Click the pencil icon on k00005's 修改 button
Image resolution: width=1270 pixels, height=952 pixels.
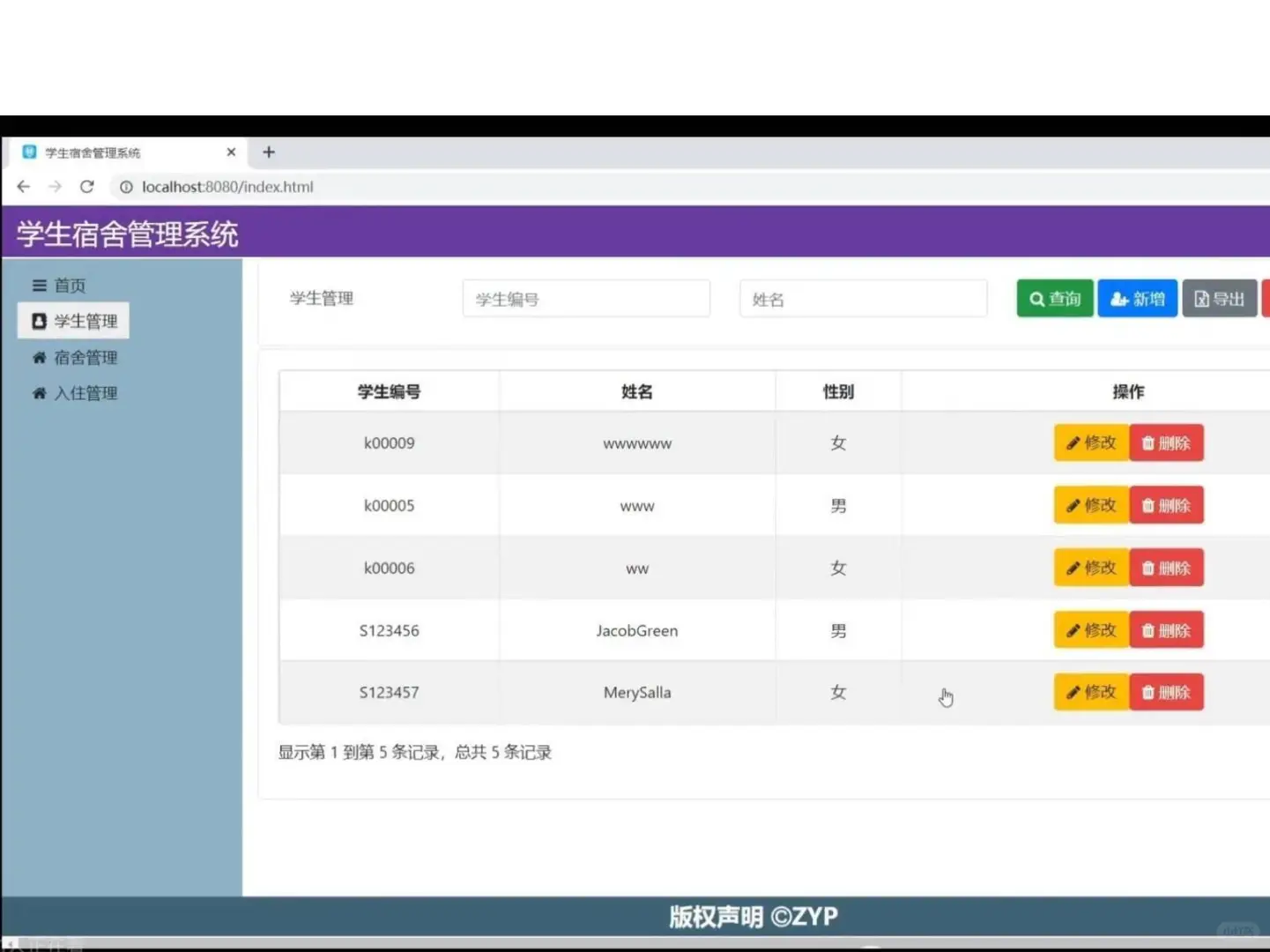tap(1072, 505)
